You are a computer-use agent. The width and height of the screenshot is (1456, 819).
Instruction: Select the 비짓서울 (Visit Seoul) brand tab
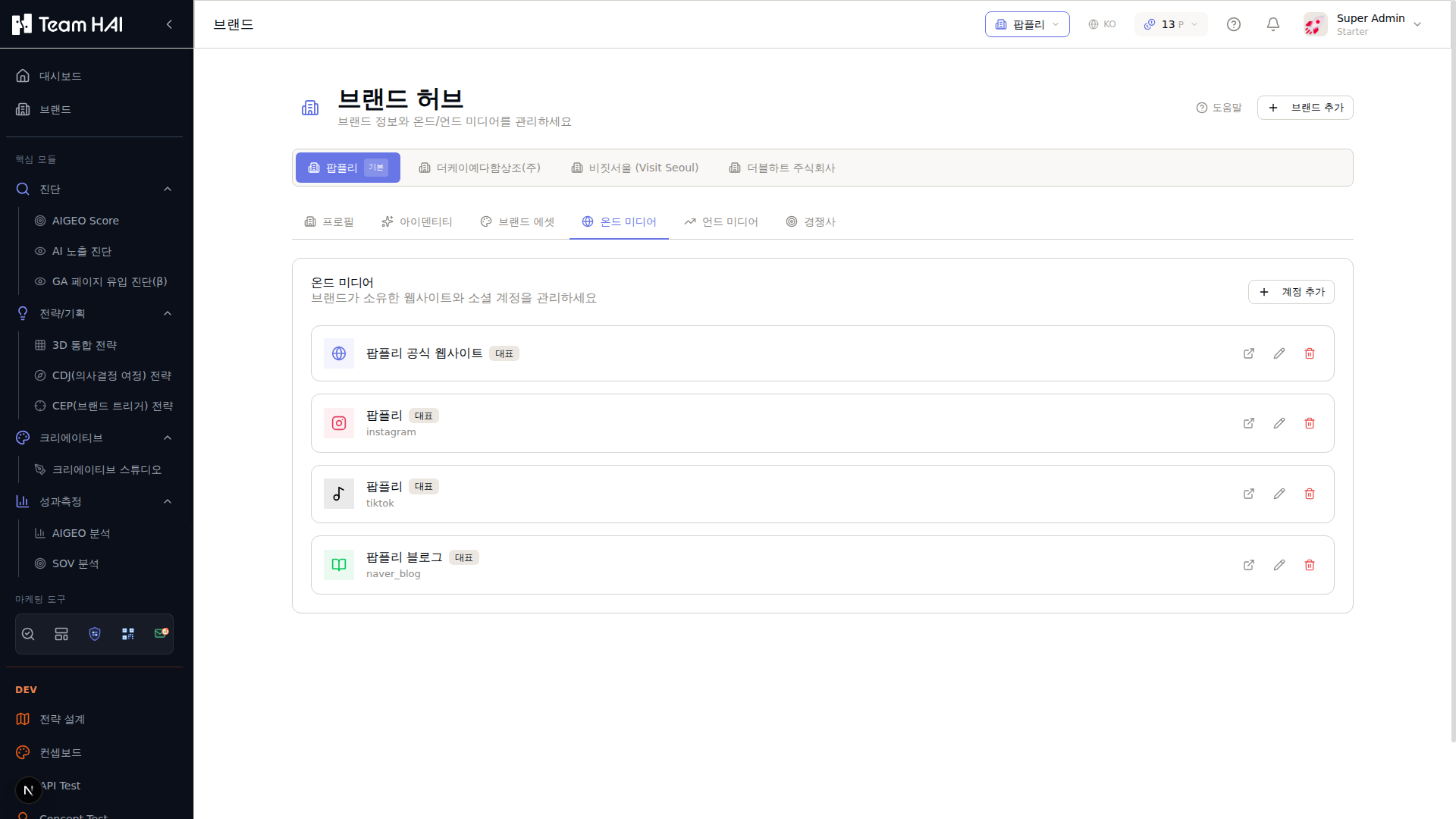pos(635,168)
